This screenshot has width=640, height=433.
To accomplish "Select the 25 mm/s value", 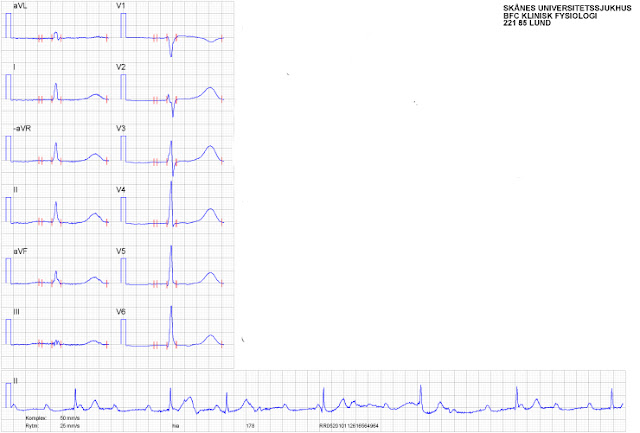I will click(x=70, y=426).
